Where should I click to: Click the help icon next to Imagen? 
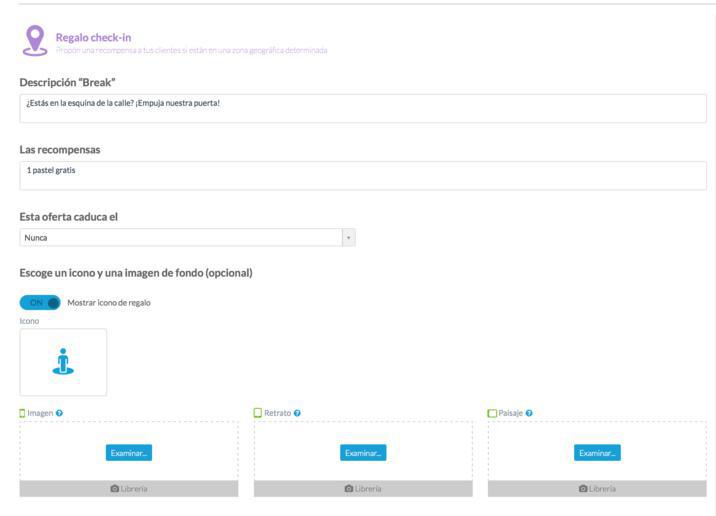(60, 413)
